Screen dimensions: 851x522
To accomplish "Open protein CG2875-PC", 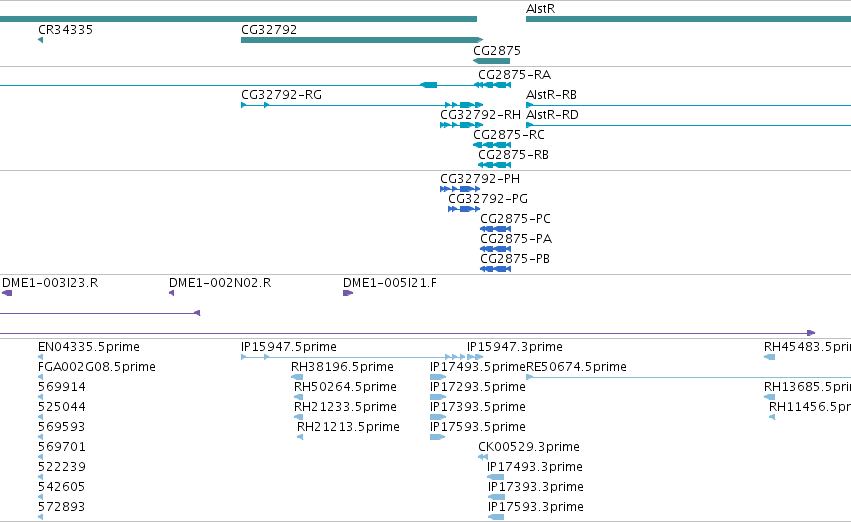I will 515,219.
